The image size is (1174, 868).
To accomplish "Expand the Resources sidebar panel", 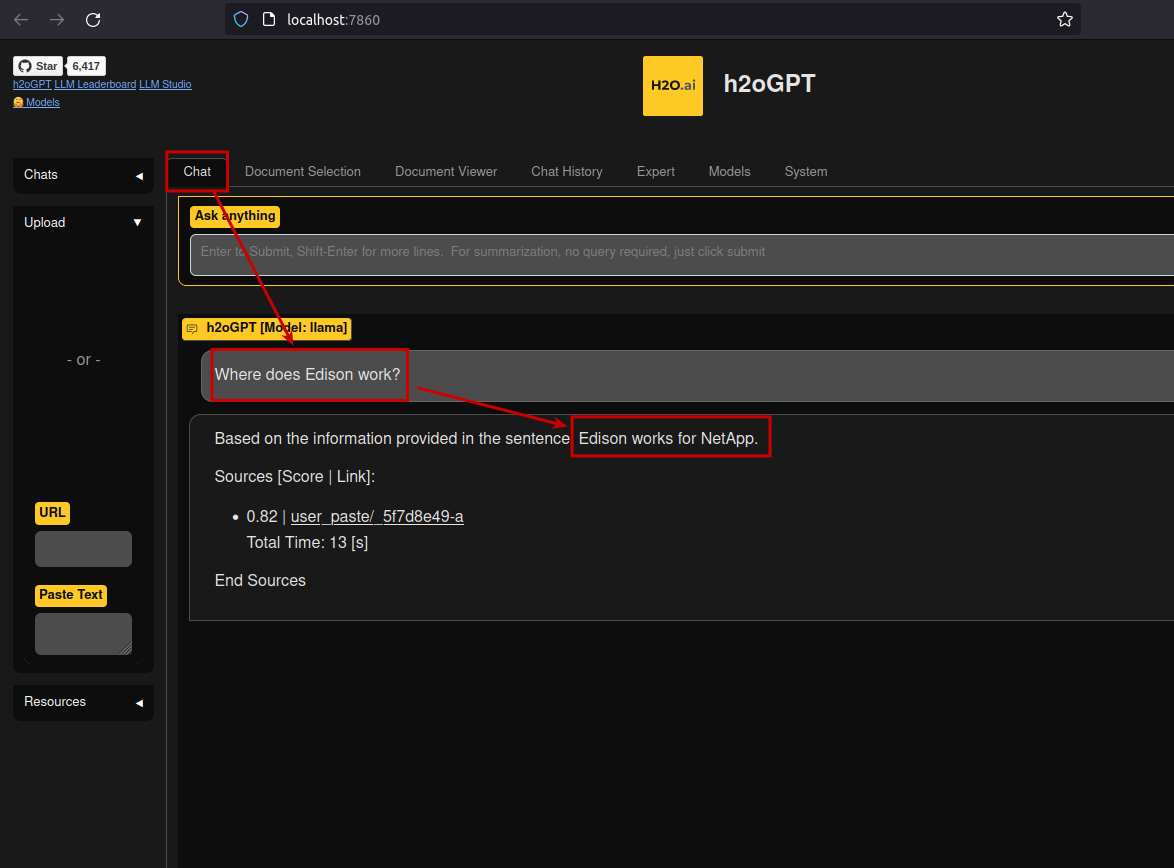I will click(x=83, y=702).
